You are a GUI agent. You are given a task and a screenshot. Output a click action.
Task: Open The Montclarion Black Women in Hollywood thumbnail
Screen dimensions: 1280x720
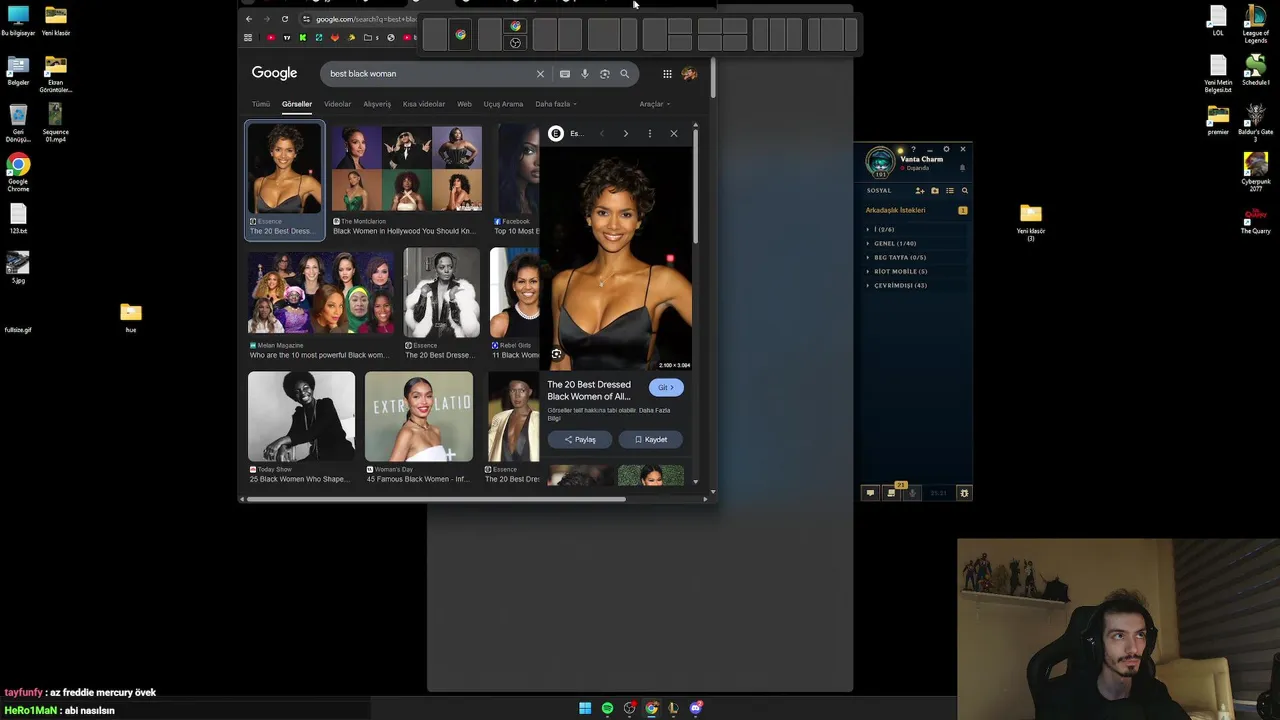(407, 168)
